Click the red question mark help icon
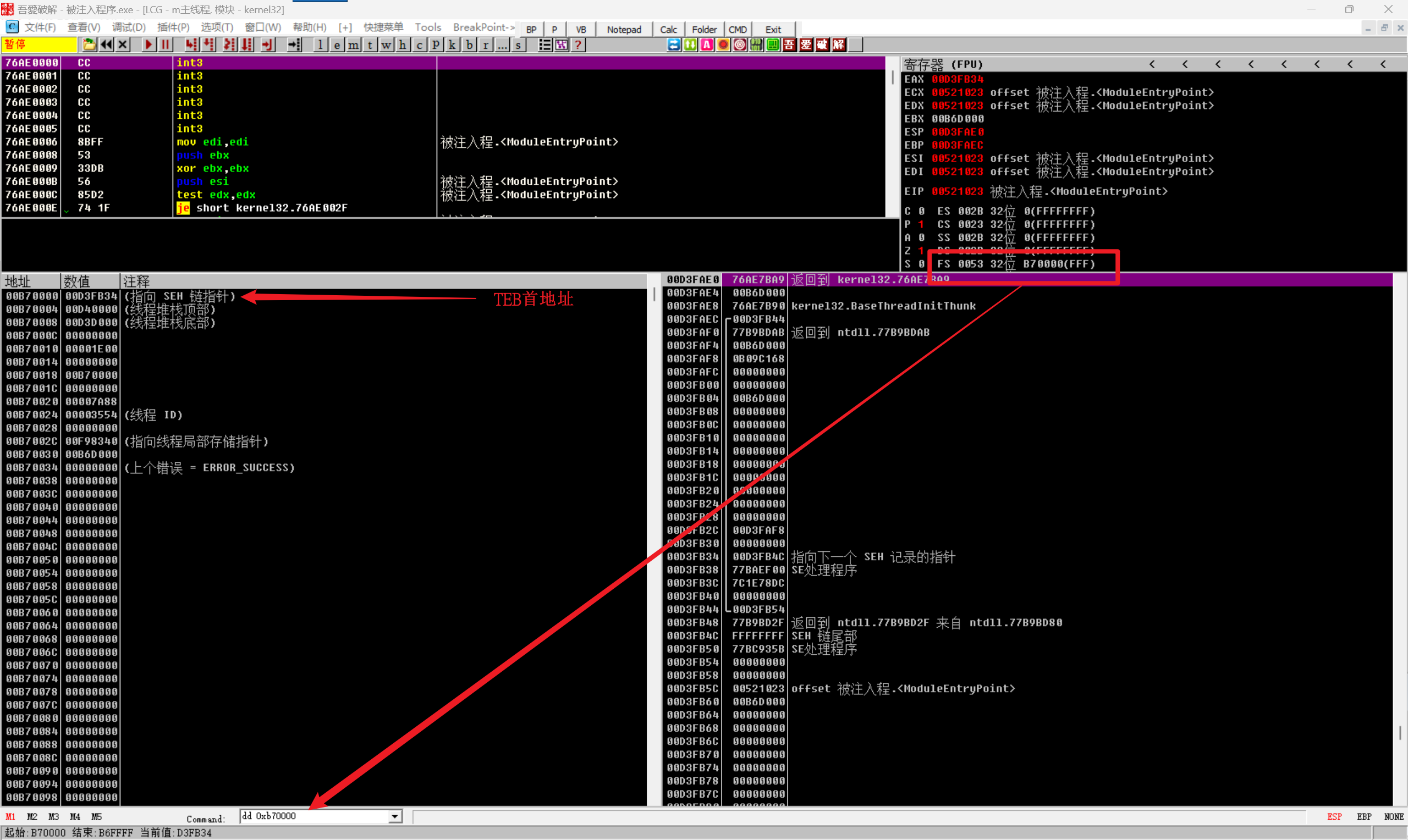Viewport: 1408px width, 840px height. click(578, 45)
